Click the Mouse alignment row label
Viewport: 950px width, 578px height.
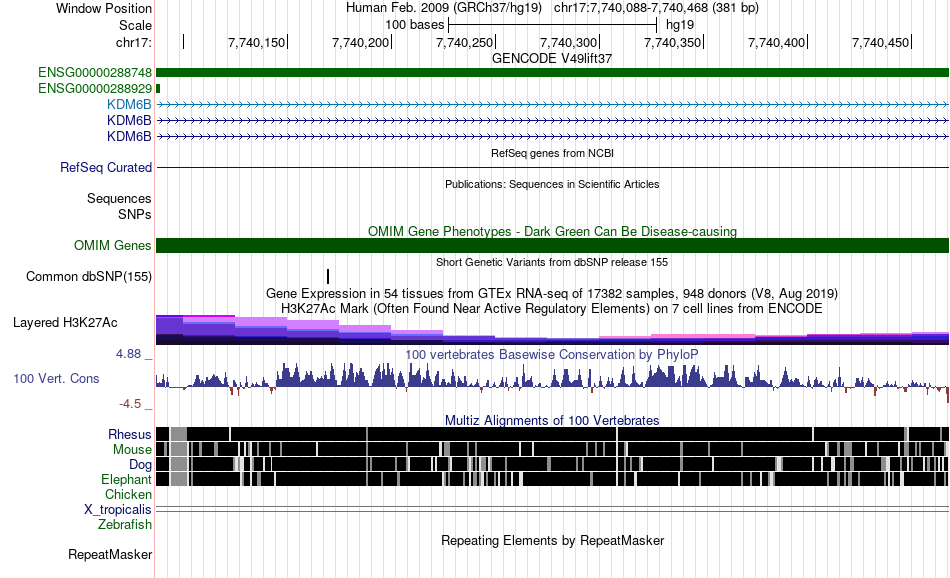tap(132, 450)
